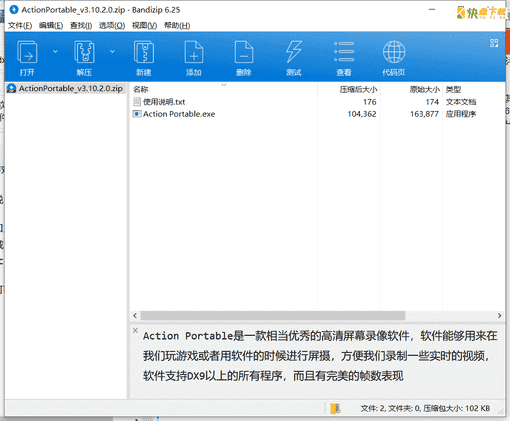Open the File (文件) menu
The image size is (510, 421).
20,26
